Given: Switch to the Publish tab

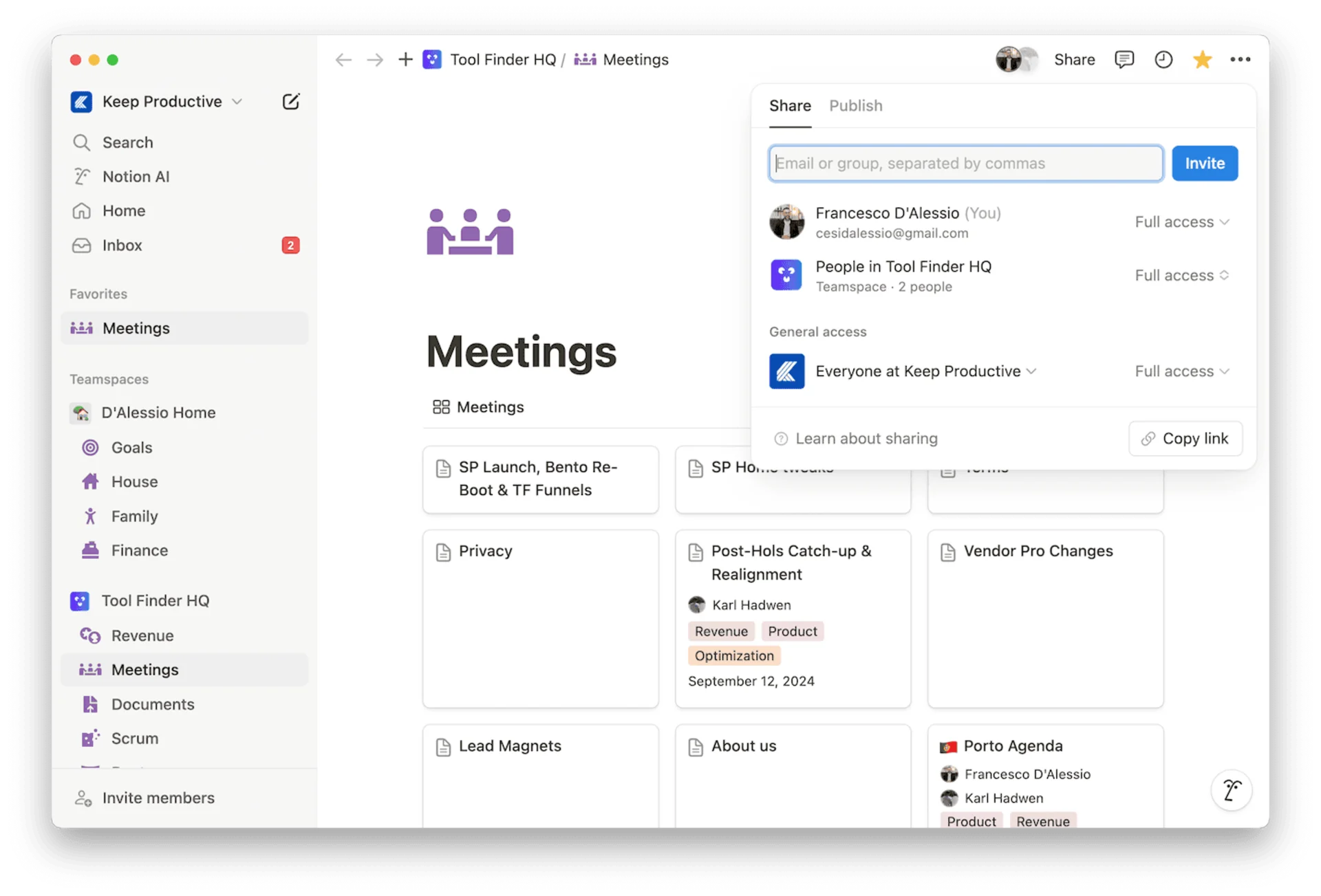Looking at the screenshot, I should click(x=855, y=105).
